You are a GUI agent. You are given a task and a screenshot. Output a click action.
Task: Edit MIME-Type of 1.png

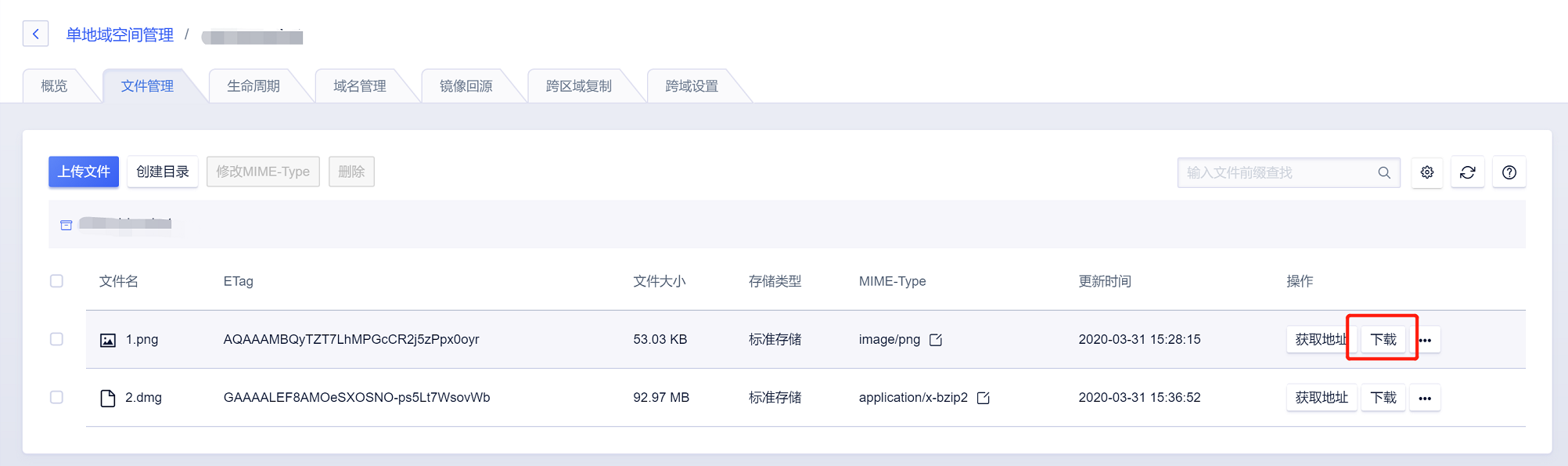936,340
